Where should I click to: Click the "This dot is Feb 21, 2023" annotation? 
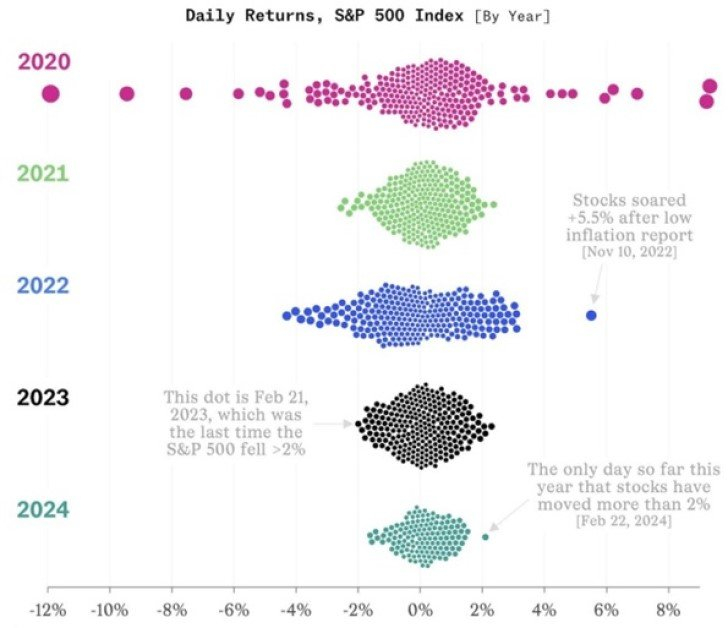(x=235, y=423)
